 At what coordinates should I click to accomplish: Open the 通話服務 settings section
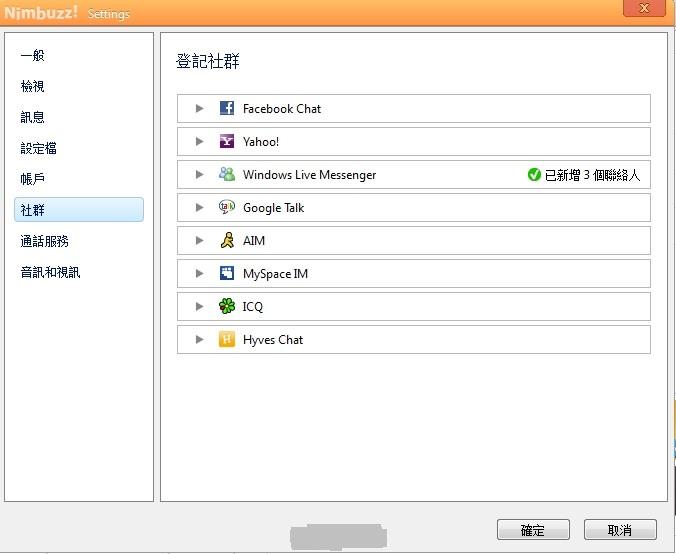[x=44, y=241]
